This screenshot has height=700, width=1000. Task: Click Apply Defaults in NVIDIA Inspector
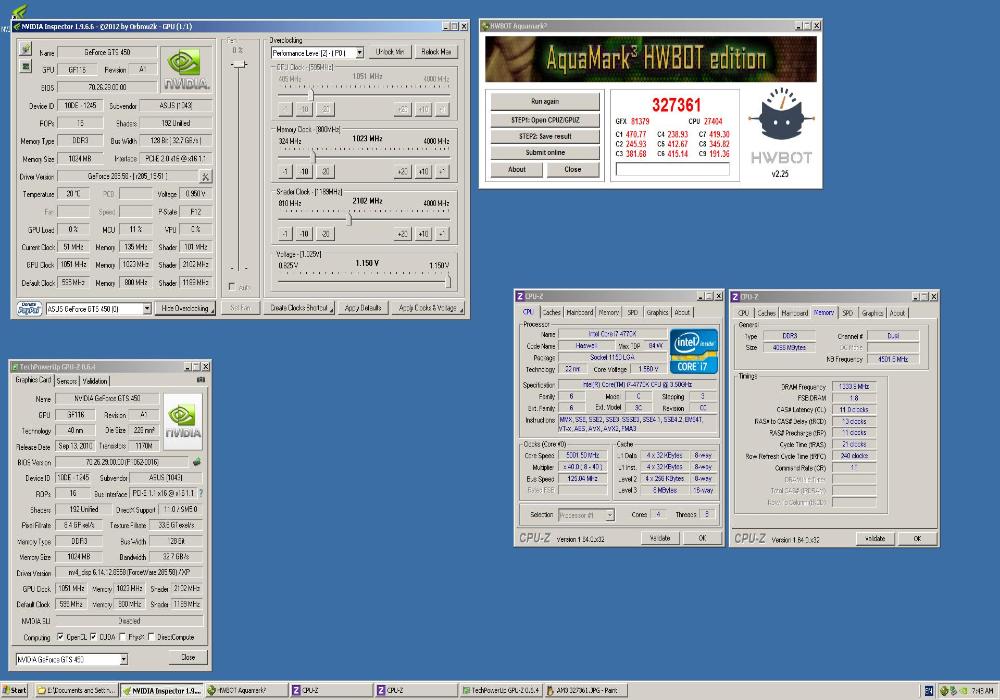(363, 308)
